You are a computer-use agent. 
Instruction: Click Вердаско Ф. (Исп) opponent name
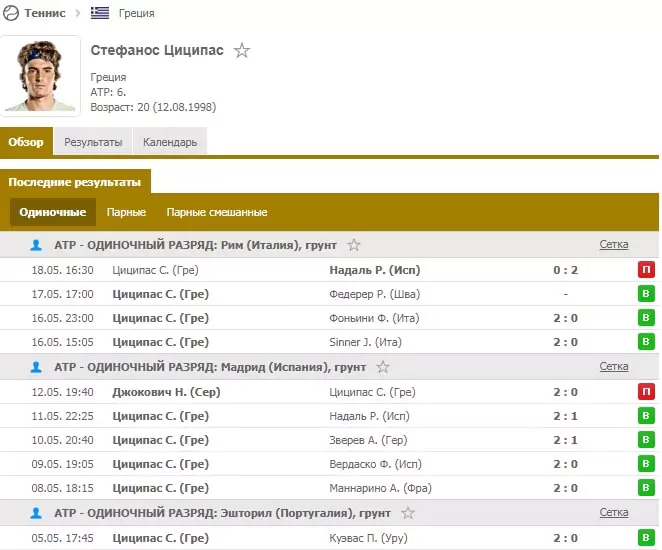point(375,464)
